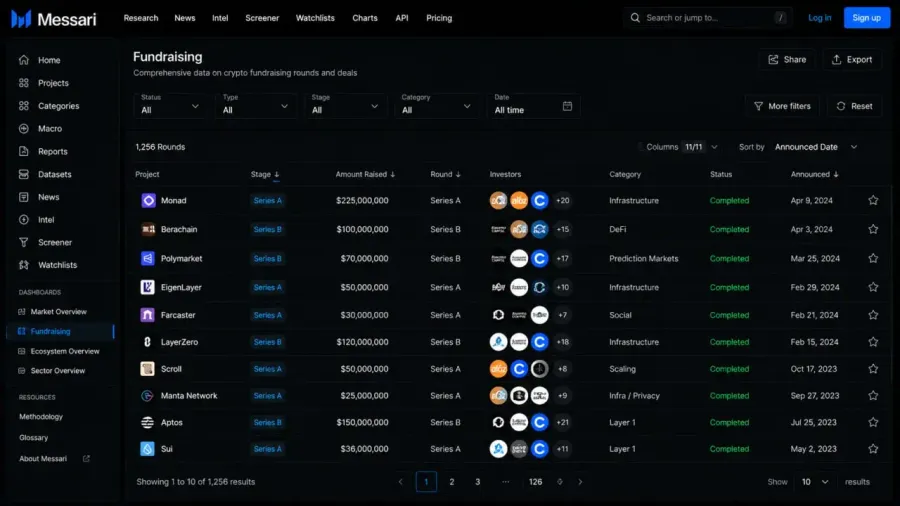Click the Sign up button

pyautogui.click(x=866, y=18)
